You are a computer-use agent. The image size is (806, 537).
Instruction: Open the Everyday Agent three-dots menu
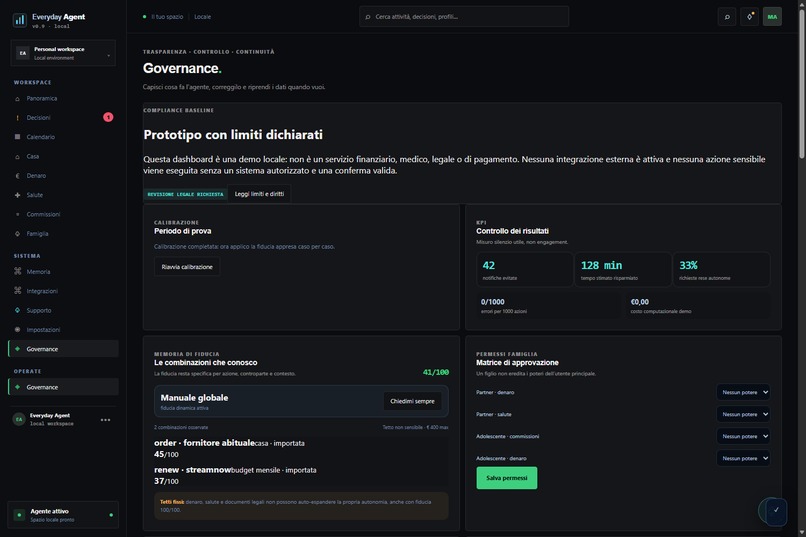pyautogui.click(x=105, y=420)
